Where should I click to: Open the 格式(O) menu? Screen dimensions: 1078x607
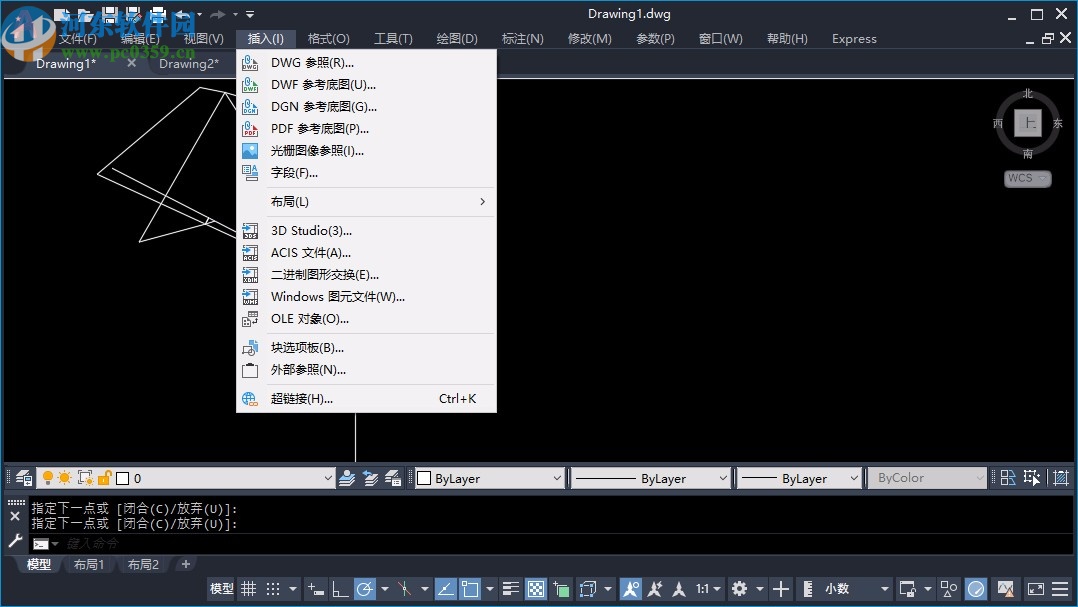click(328, 38)
